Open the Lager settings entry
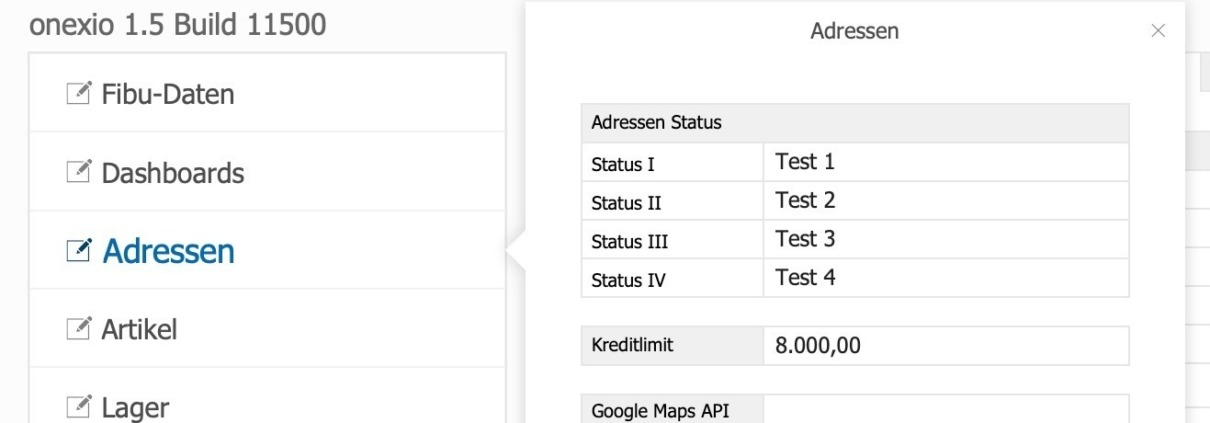 point(135,407)
